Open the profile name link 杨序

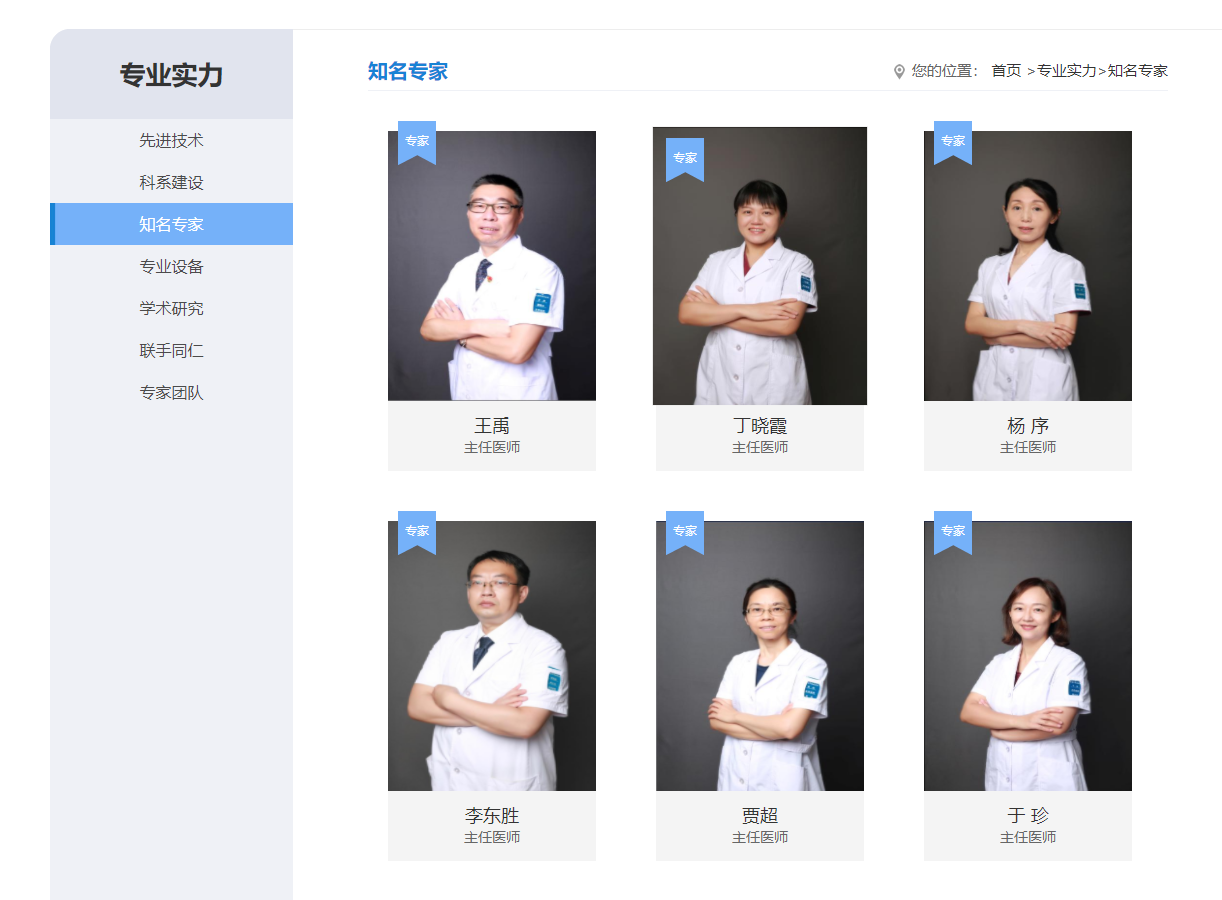[1028, 426]
